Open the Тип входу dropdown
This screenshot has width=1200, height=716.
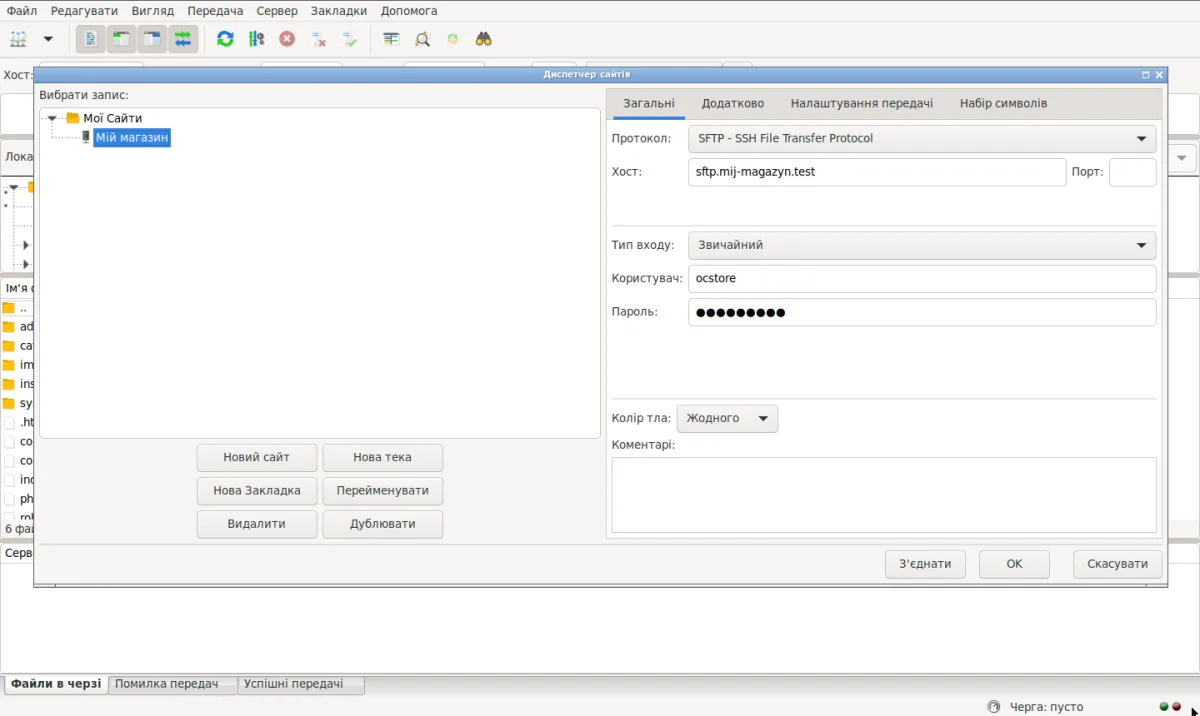[x=922, y=245]
